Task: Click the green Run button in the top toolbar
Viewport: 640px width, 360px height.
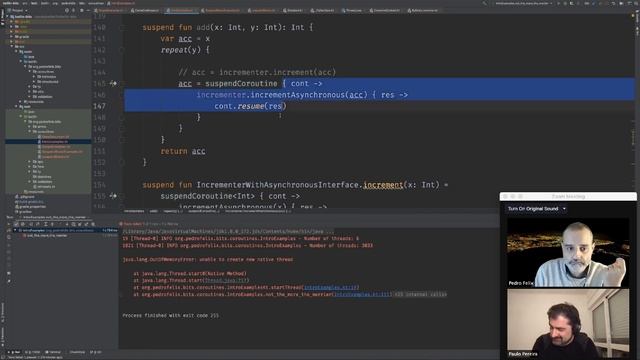Action: [559, 3]
